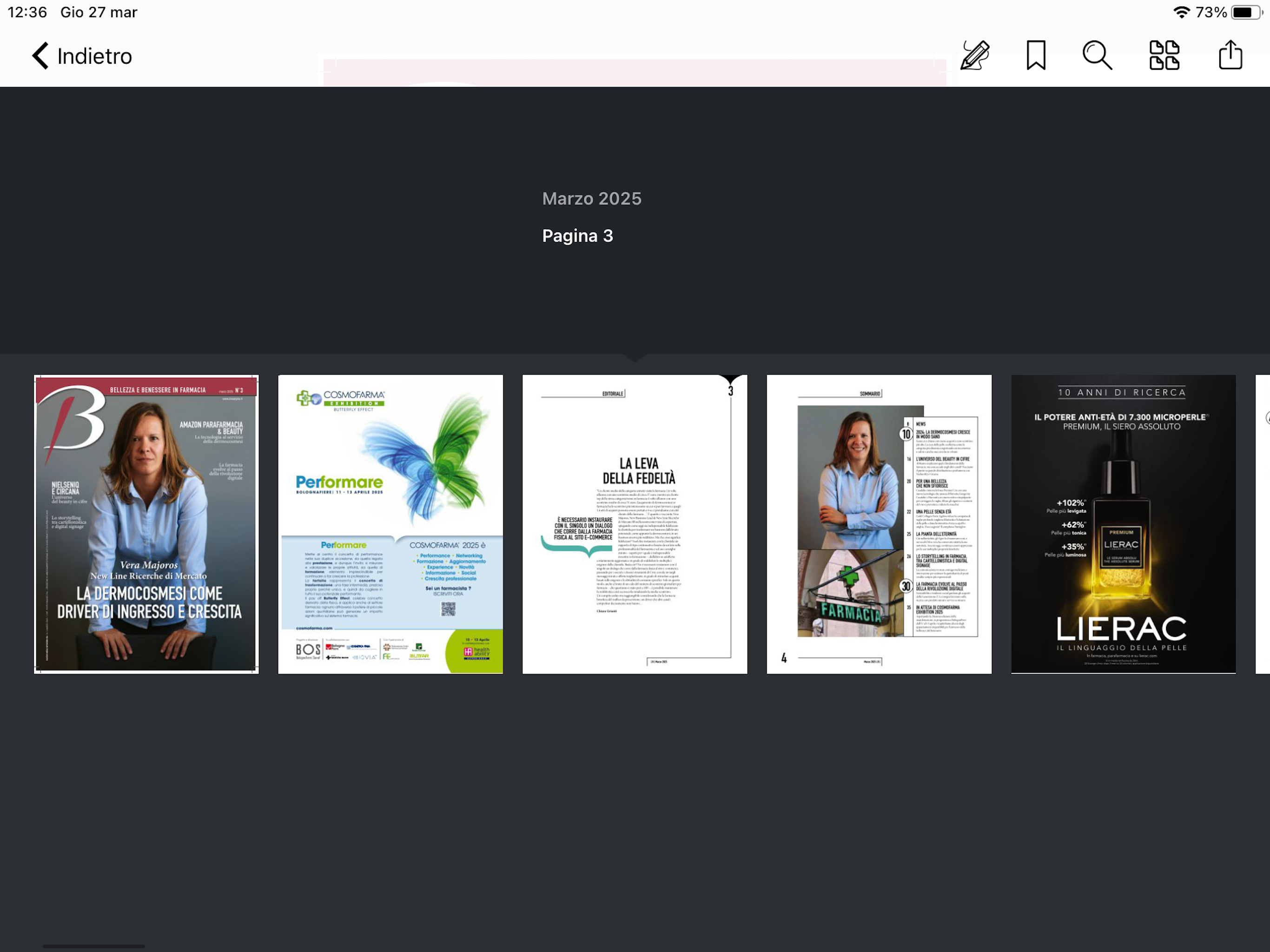Tap the Wi-Fi status icon
The height and width of the screenshot is (952, 1270).
tap(1181, 12)
